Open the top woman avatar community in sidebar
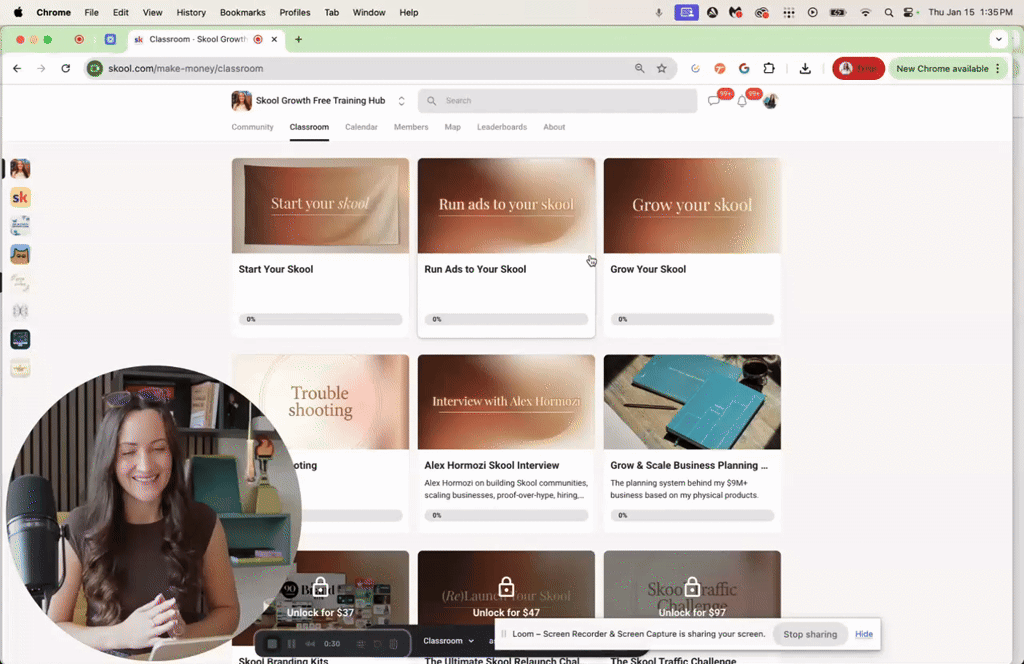The width and height of the screenshot is (1024, 664). pyautogui.click(x=20, y=168)
